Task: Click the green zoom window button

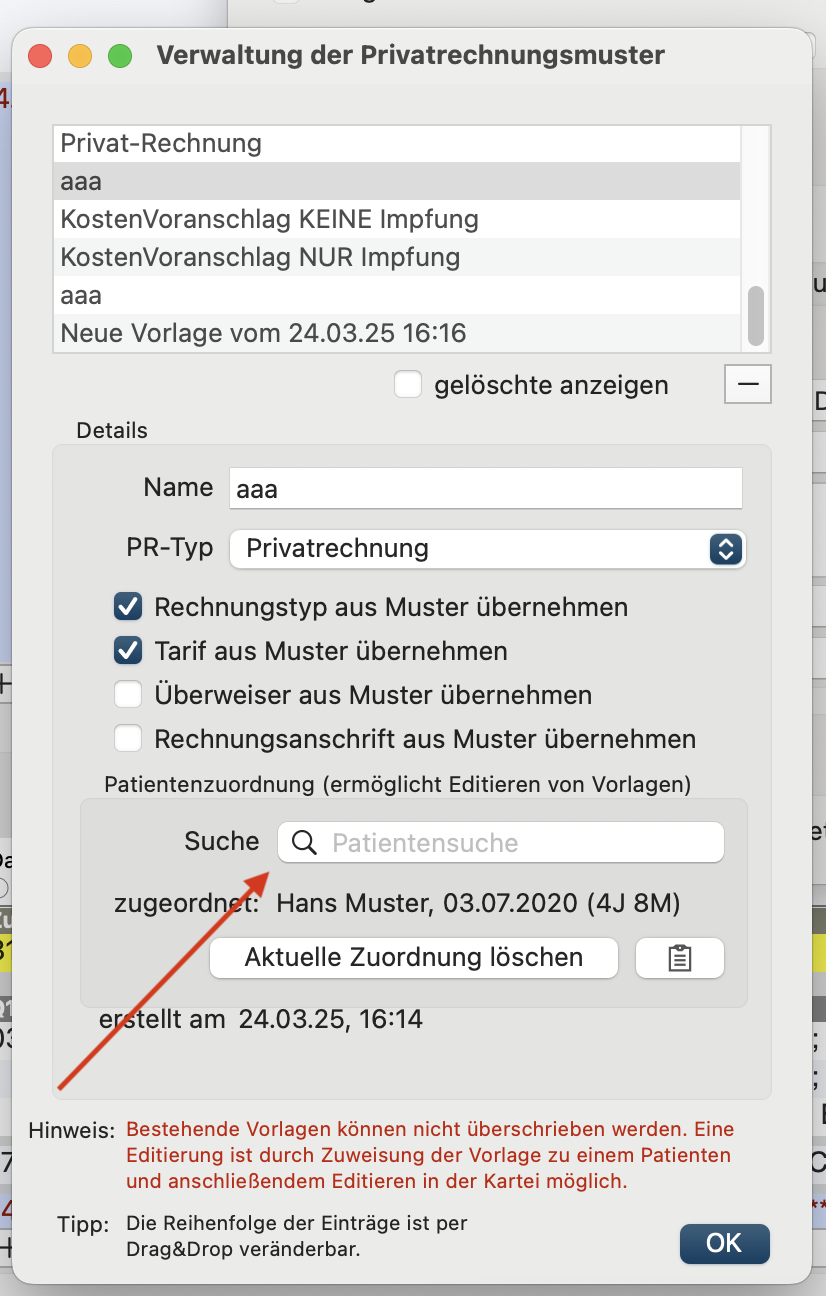Action: point(120,56)
